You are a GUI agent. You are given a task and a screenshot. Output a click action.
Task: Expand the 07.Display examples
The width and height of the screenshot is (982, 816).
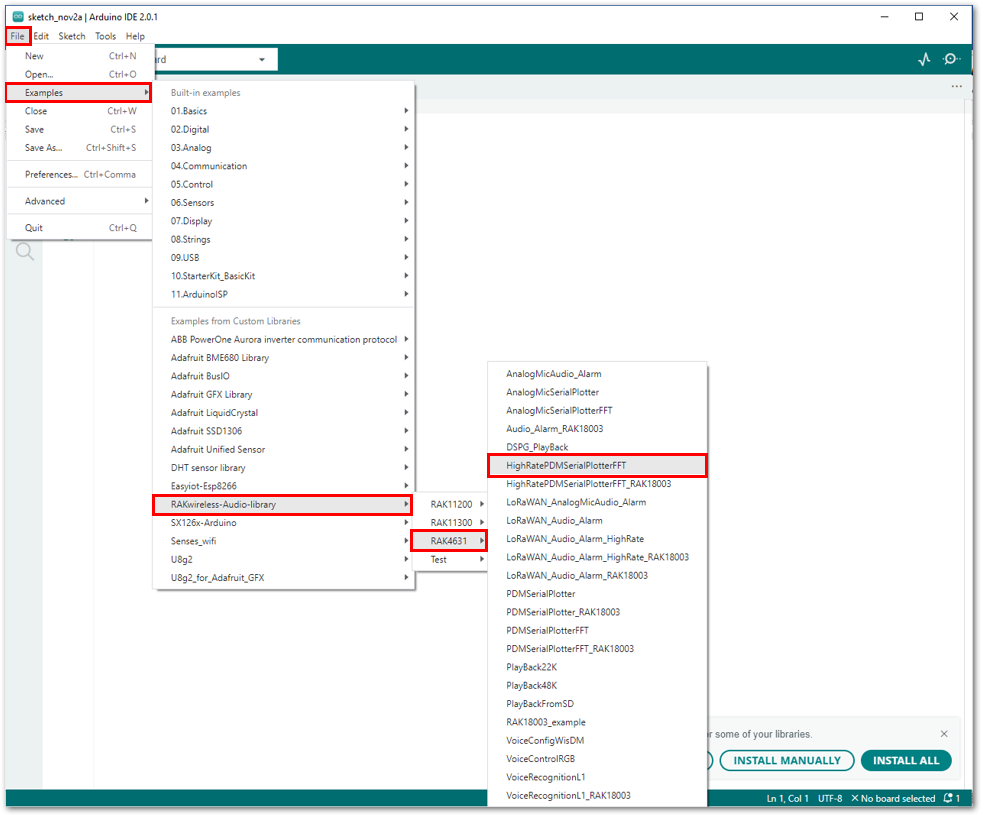(284, 221)
